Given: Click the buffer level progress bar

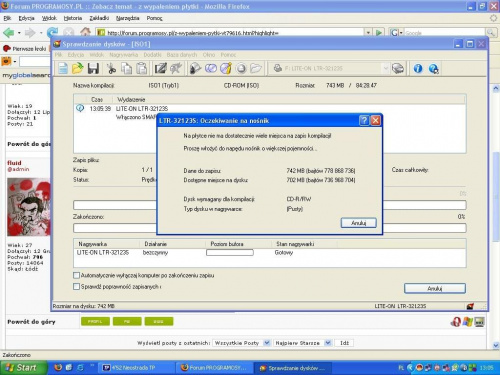Looking at the screenshot, I should [x=230, y=253].
